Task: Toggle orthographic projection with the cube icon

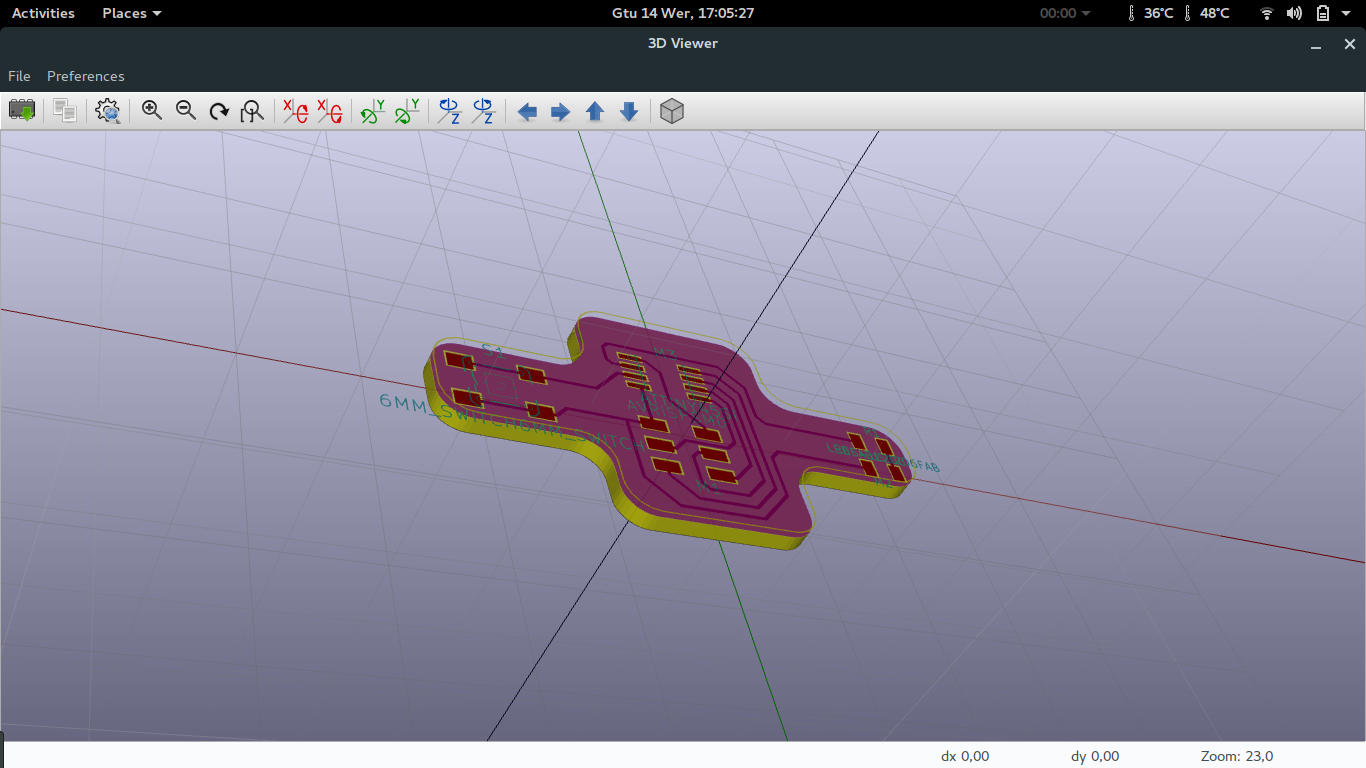Action: (671, 111)
